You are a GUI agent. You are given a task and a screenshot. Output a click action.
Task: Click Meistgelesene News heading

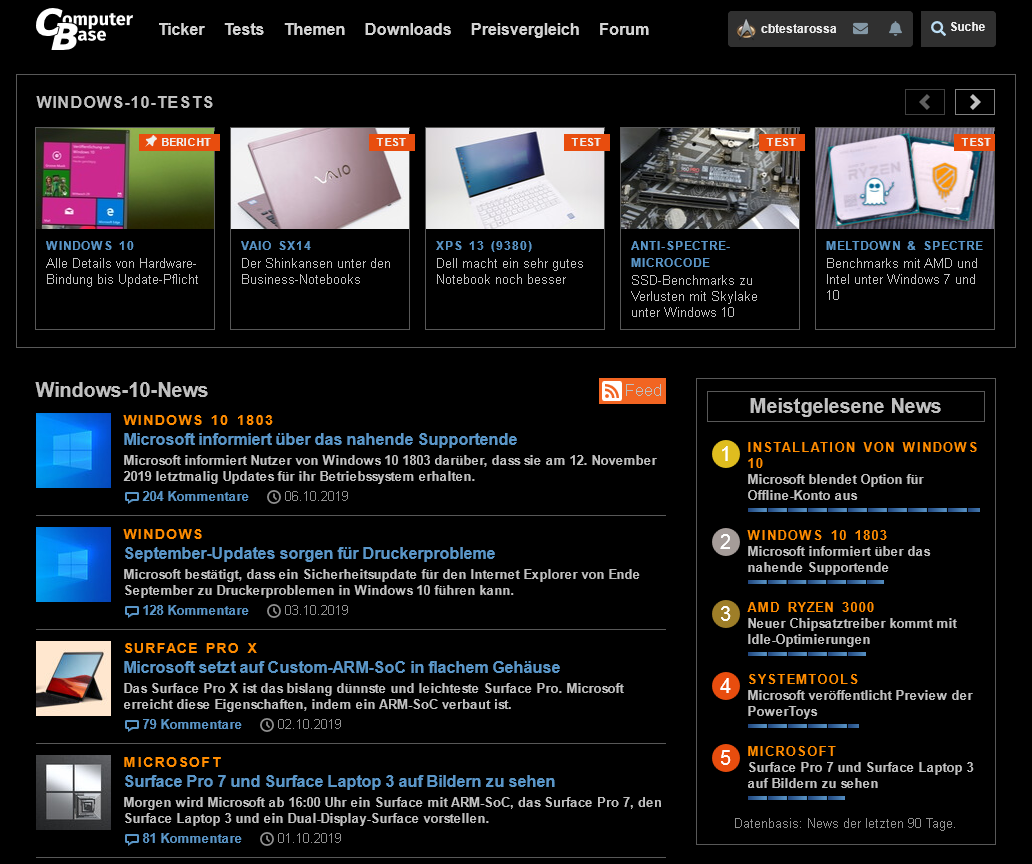coord(845,406)
